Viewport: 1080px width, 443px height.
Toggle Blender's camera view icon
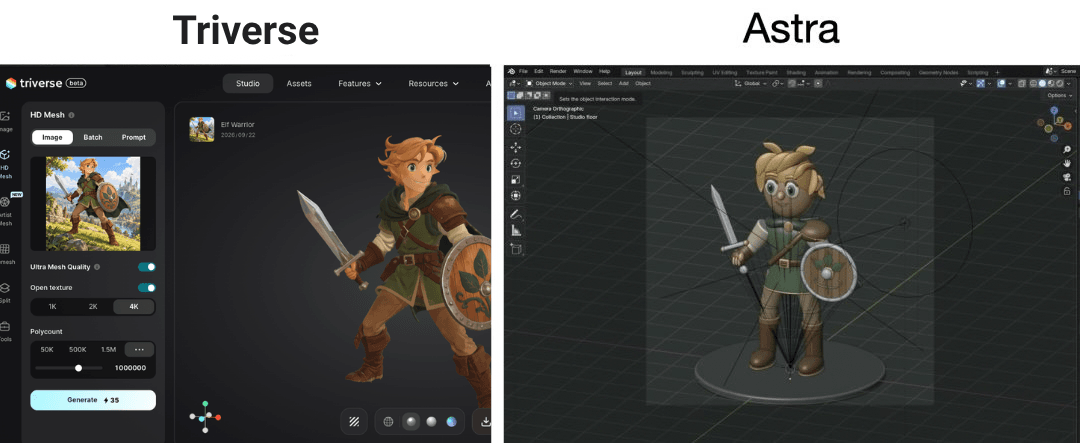point(1067,177)
